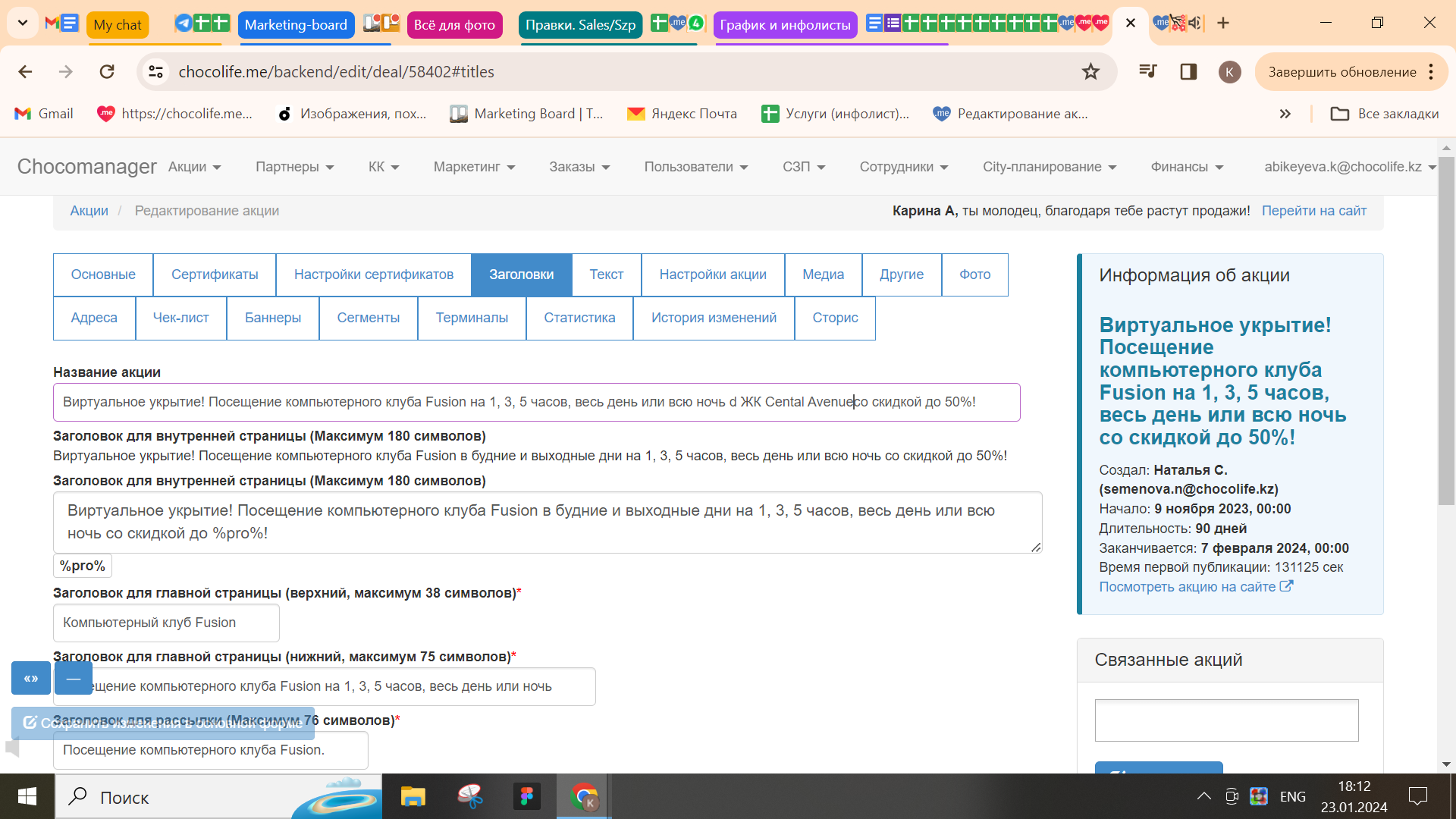Open the Figma app in the taskbar
Image resolution: width=1456 pixels, height=819 pixels.
click(526, 796)
